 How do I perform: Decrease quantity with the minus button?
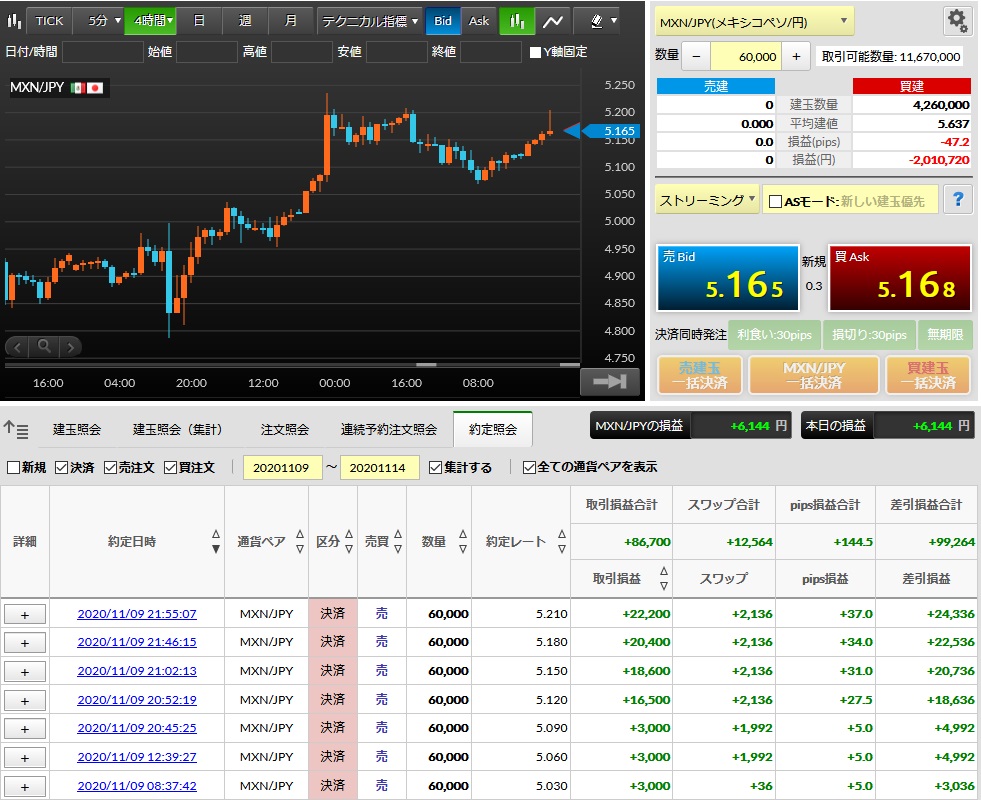pos(696,56)
